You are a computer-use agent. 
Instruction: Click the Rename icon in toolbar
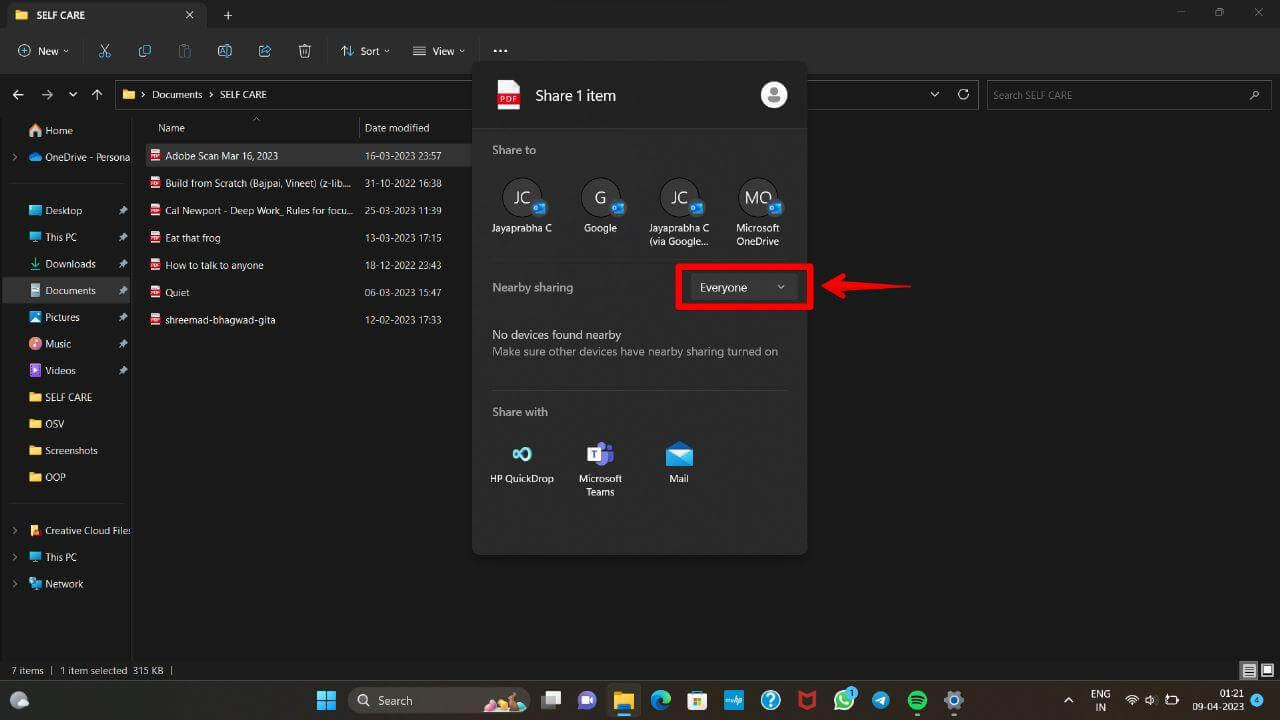[225, 51]
